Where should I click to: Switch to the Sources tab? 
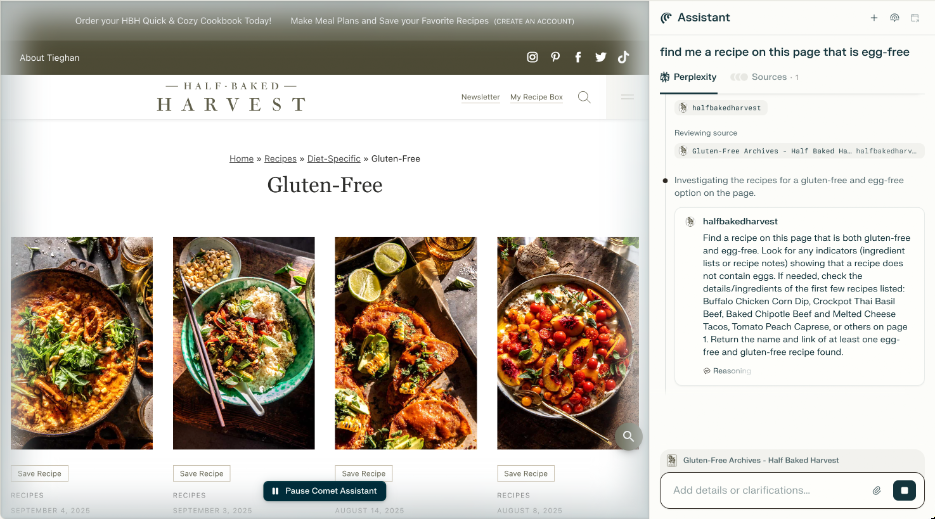click(x=764, y=77)
